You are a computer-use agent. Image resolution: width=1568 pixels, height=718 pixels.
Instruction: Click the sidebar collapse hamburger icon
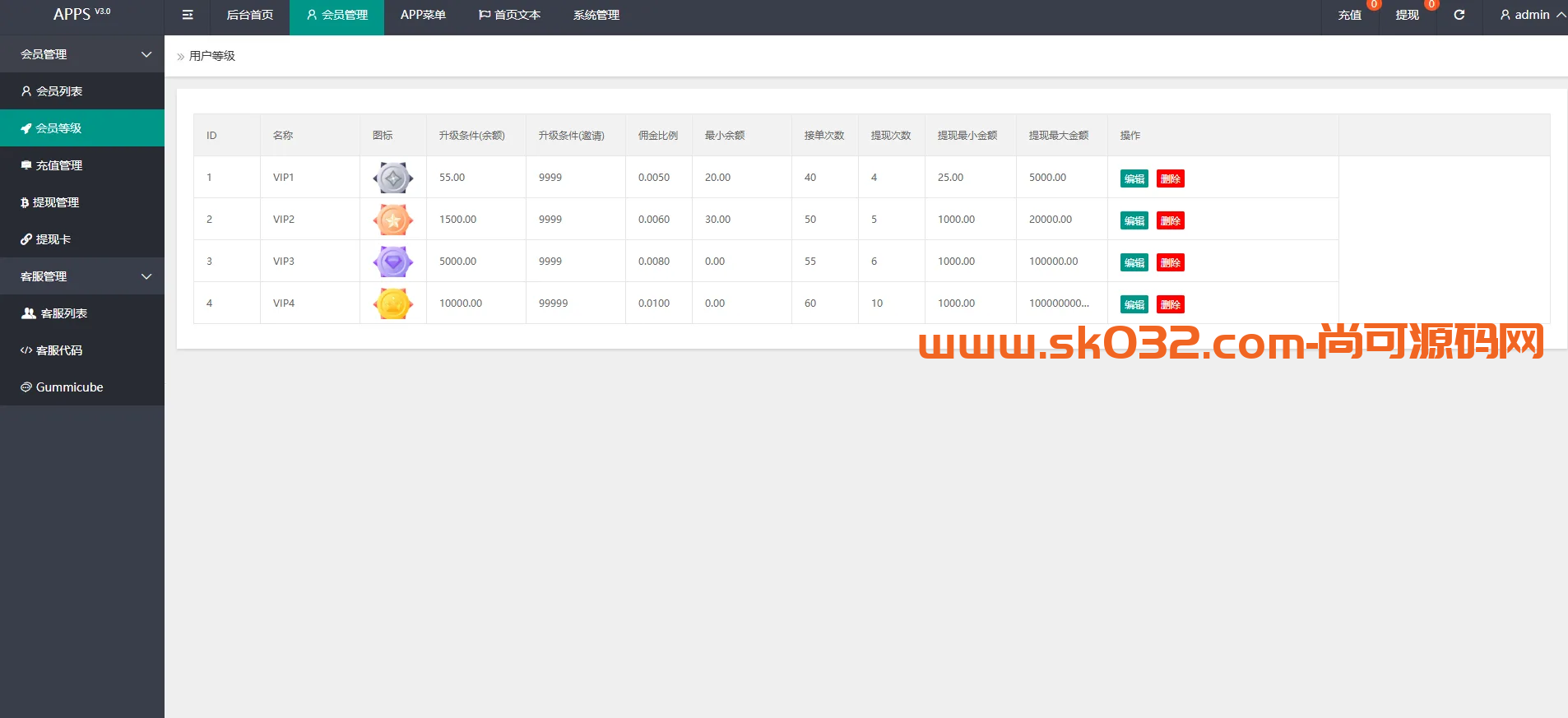coord(188,15)
